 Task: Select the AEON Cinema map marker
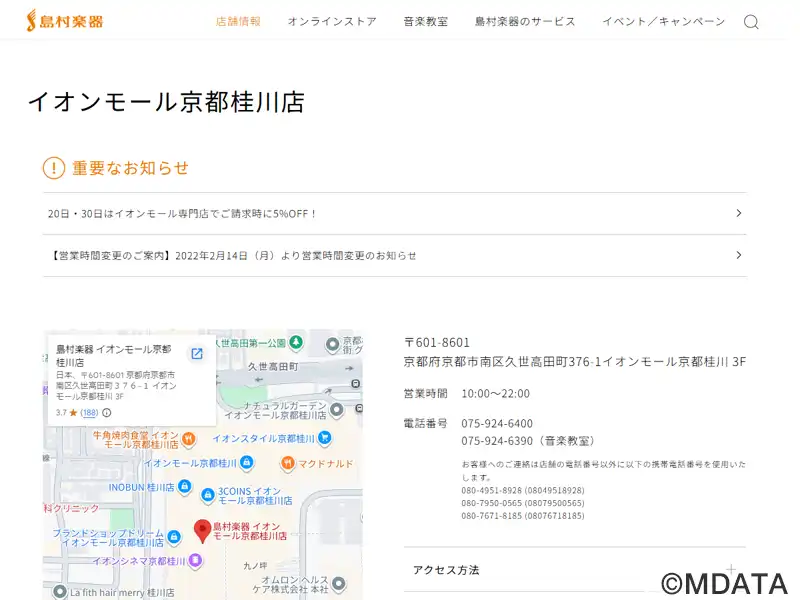coord(195,561)
